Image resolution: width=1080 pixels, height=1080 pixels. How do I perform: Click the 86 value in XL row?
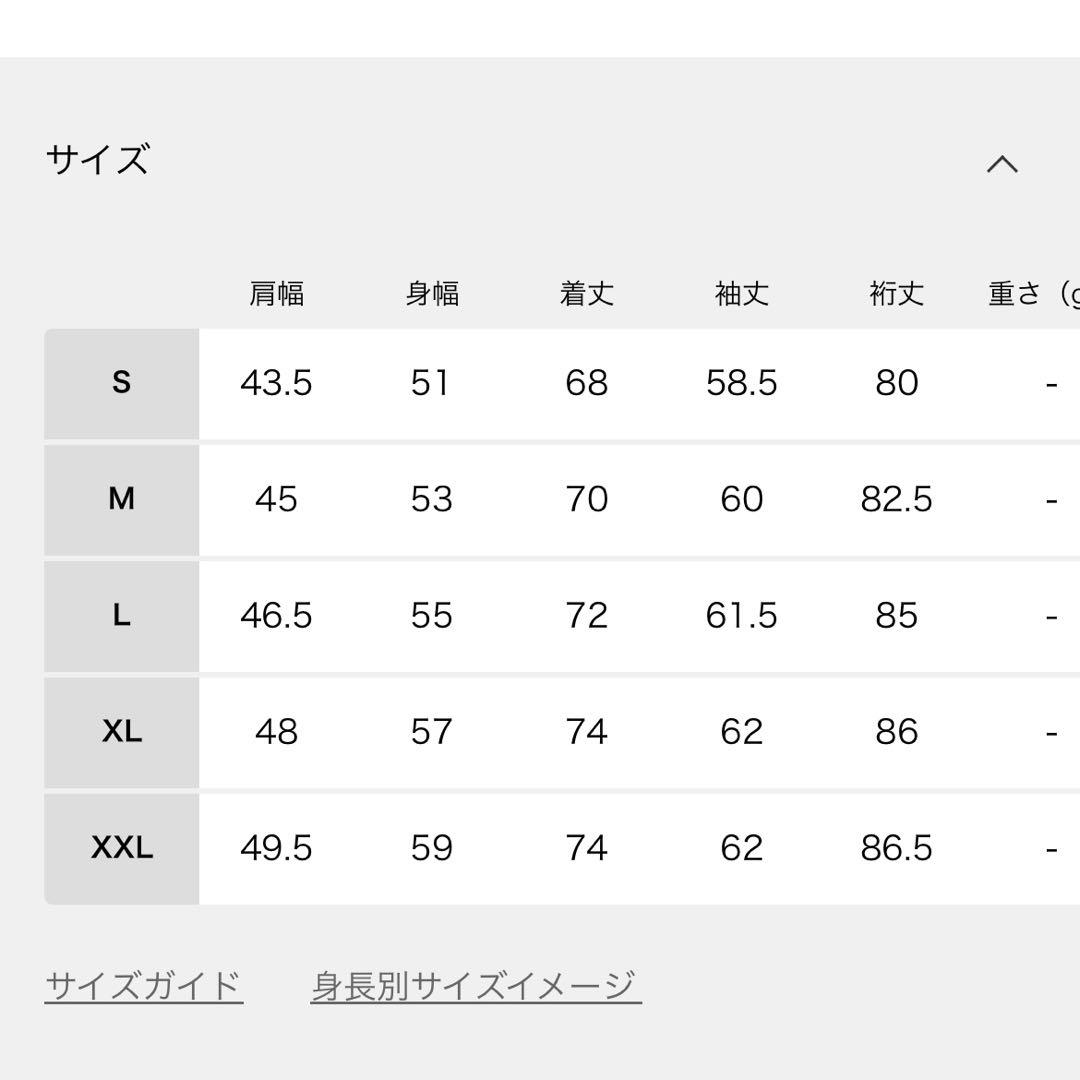pos(897,732)
